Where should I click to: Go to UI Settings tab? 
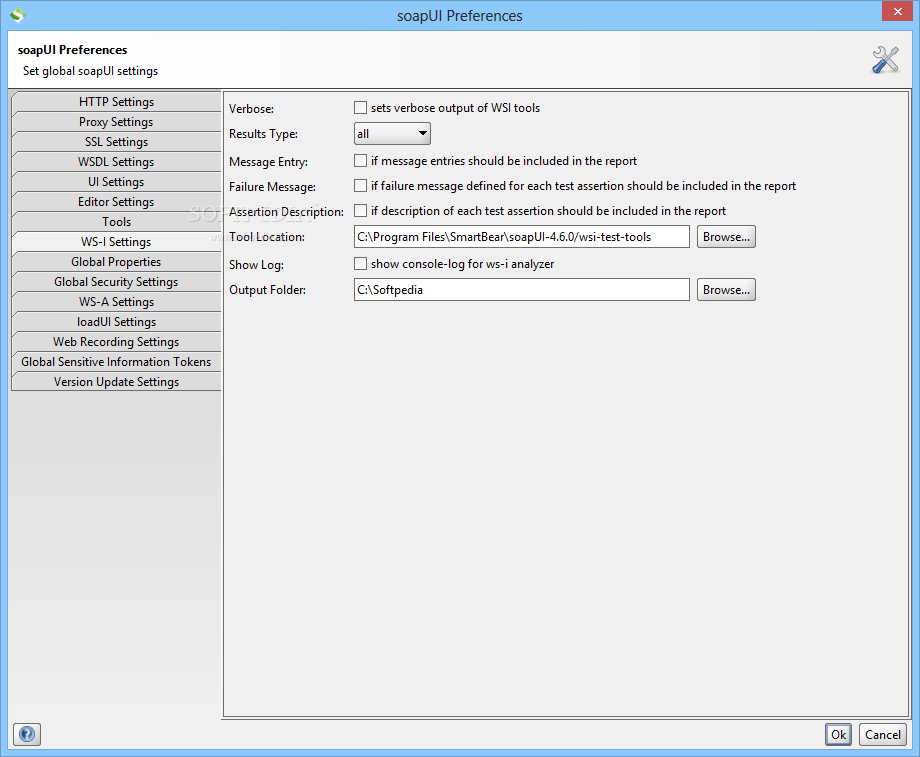[x=116, y=181]
